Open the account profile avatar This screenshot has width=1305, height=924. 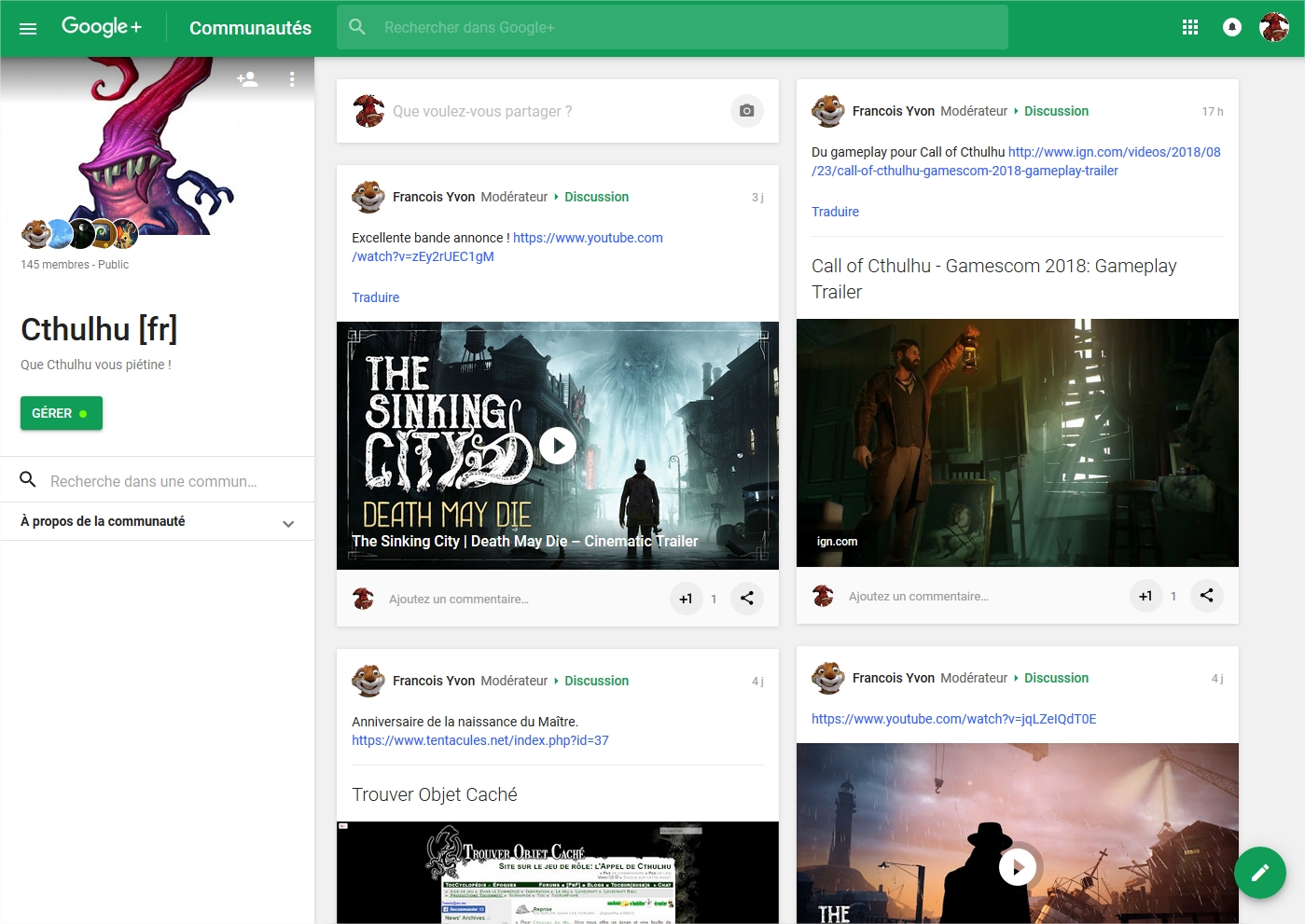point(1274,28)
